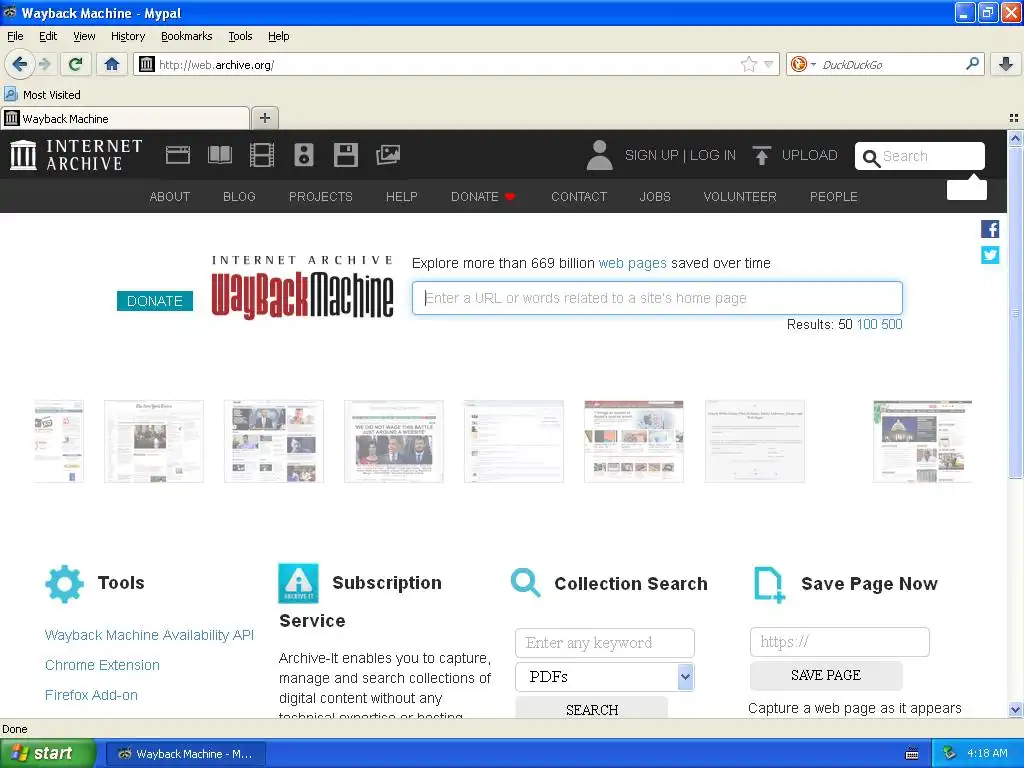The height and width of the screenshot is (768, 1024).
Task: Focus the 'Enter any keyword' field
Action: (x=604, y=643)
